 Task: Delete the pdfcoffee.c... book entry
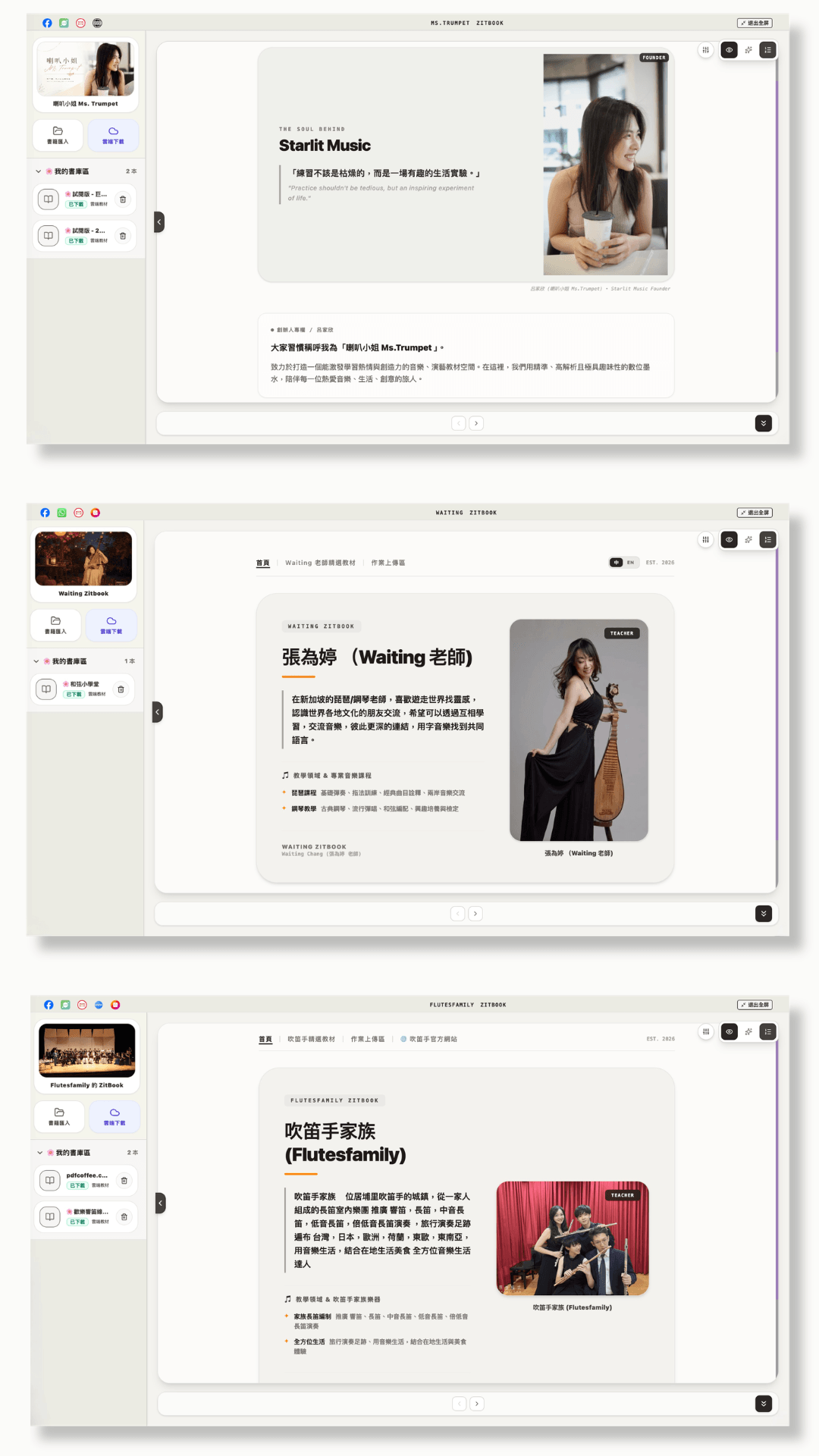click(x=124, y=1181)
